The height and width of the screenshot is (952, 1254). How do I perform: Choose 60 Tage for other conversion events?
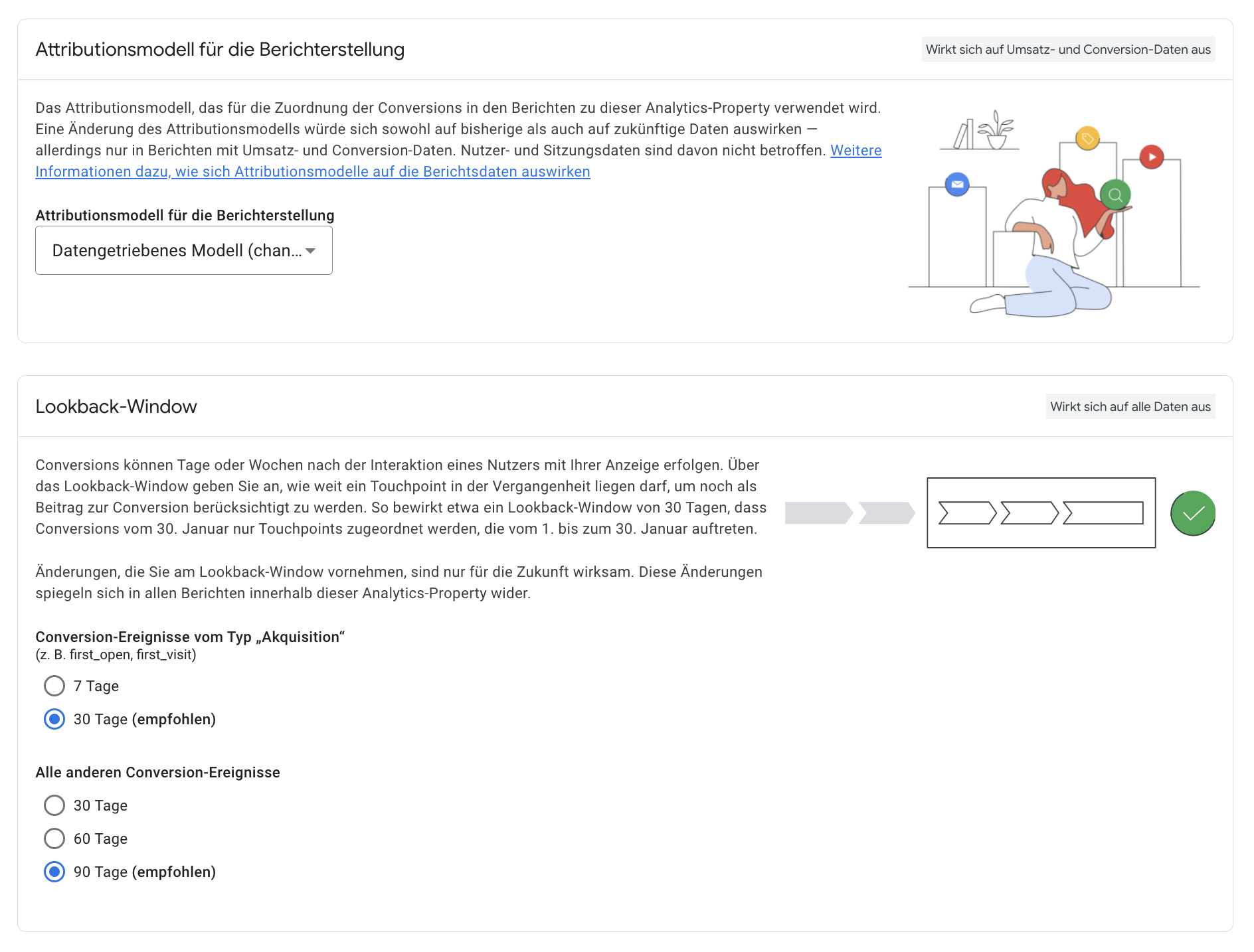54,838
